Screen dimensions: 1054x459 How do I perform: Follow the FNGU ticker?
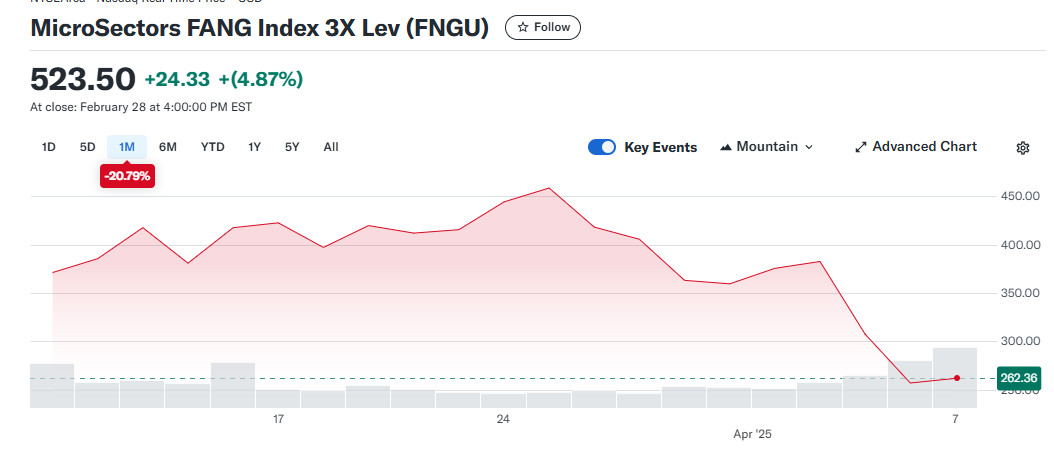543,28
